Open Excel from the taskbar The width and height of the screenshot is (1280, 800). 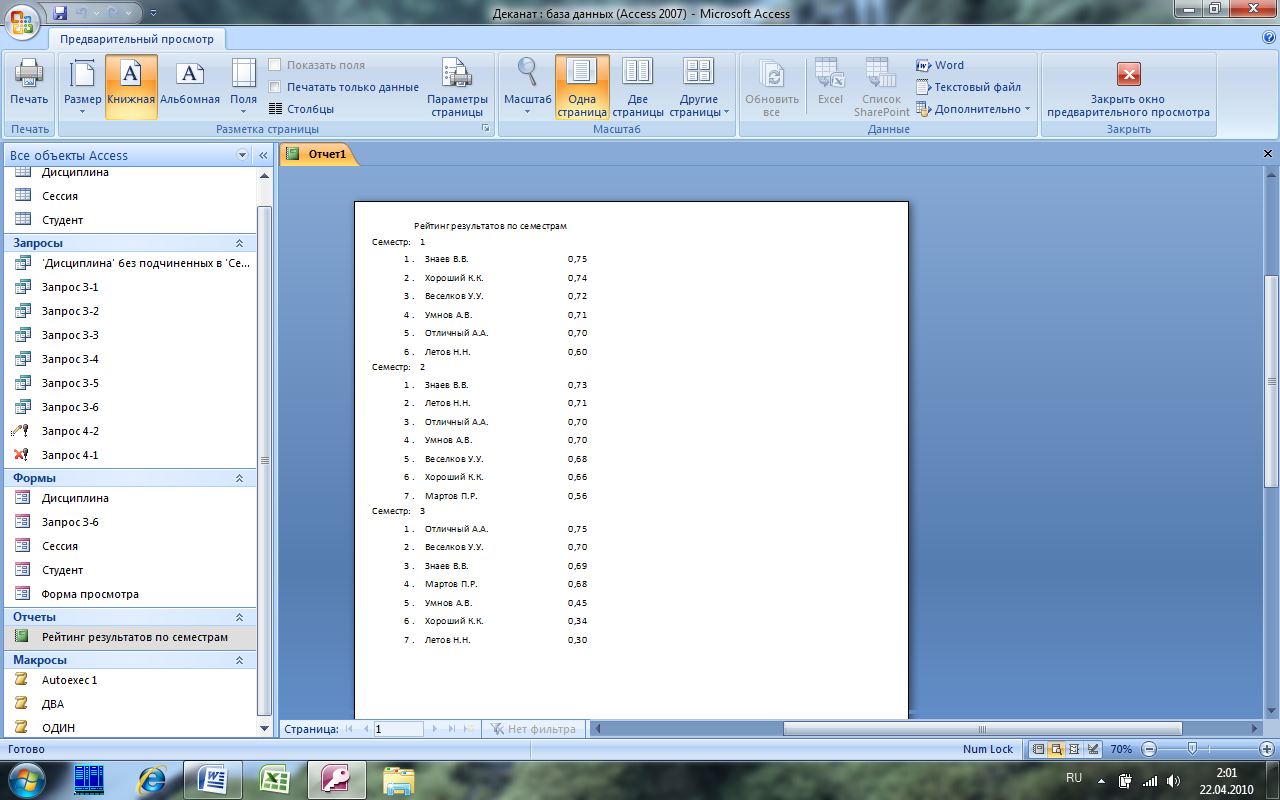(x=275, y=780)
